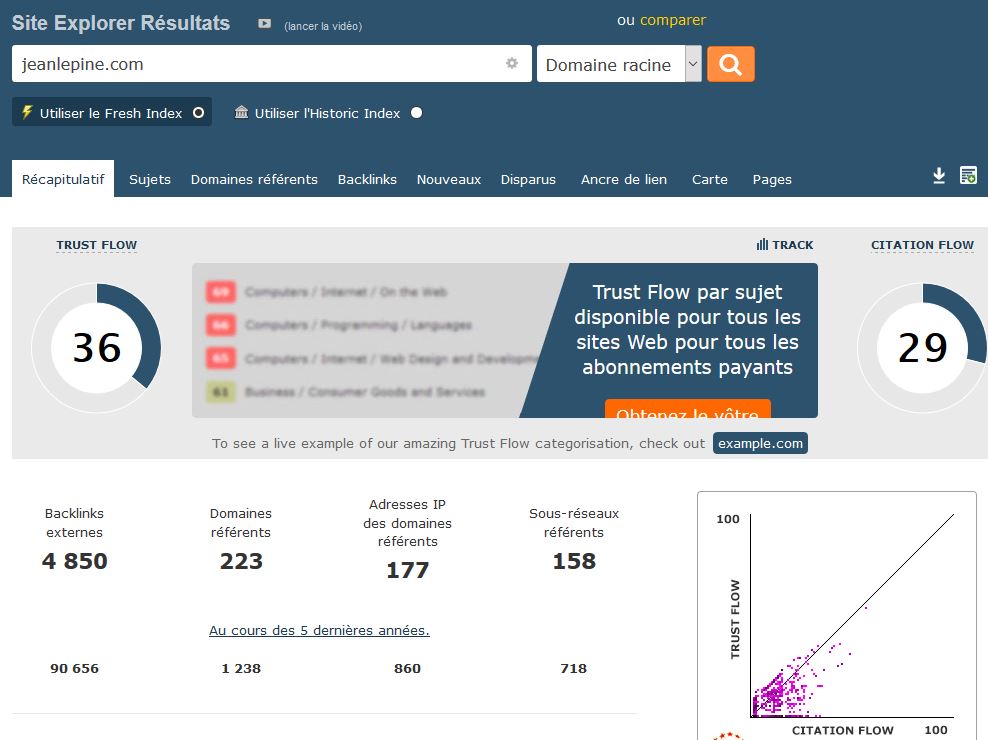The width and height of the screenshot is (988, 740).
Task: Click the historic backlinks value 90 656
Action: pyautogui.click(x=74, y=668)
